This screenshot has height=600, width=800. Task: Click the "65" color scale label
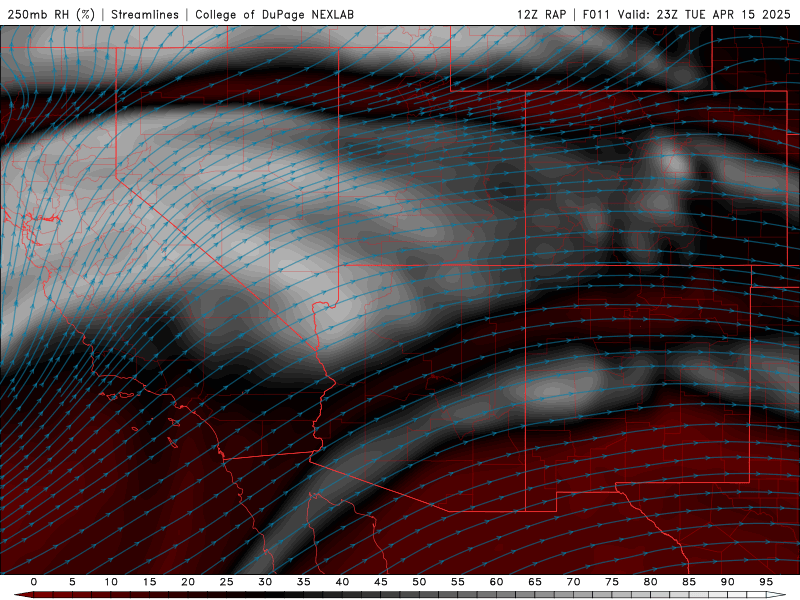point(535,582)
